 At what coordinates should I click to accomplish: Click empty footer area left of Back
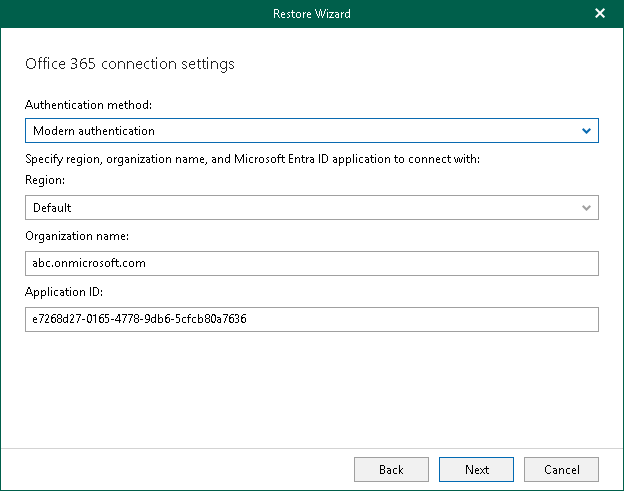click(x=180, y=469)
